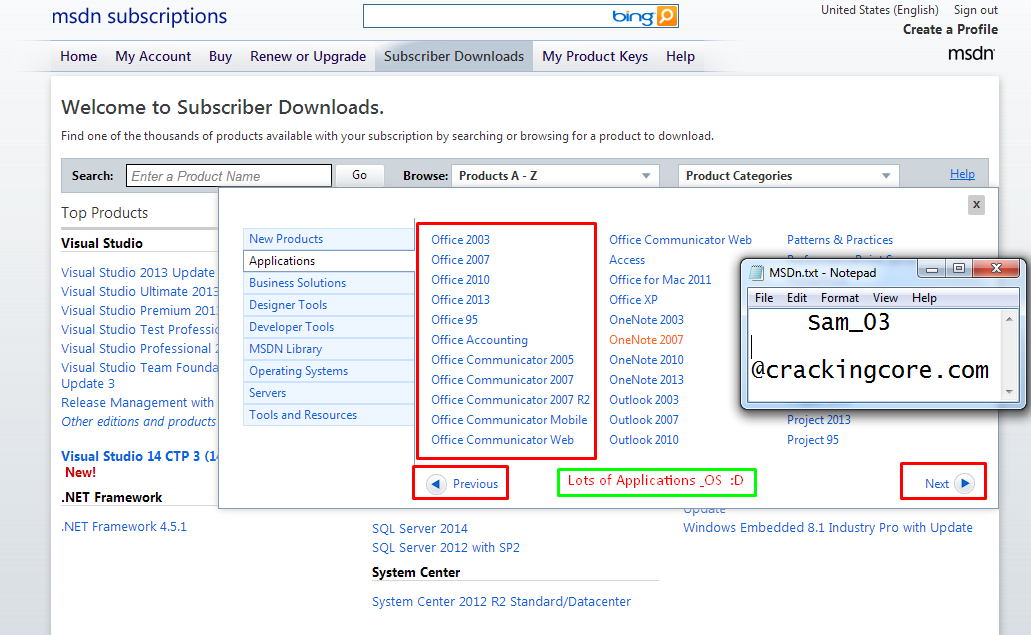Open the File menu in Notepad
Image resolution: width=1031 pixels, height=635 pixels.
764,298
